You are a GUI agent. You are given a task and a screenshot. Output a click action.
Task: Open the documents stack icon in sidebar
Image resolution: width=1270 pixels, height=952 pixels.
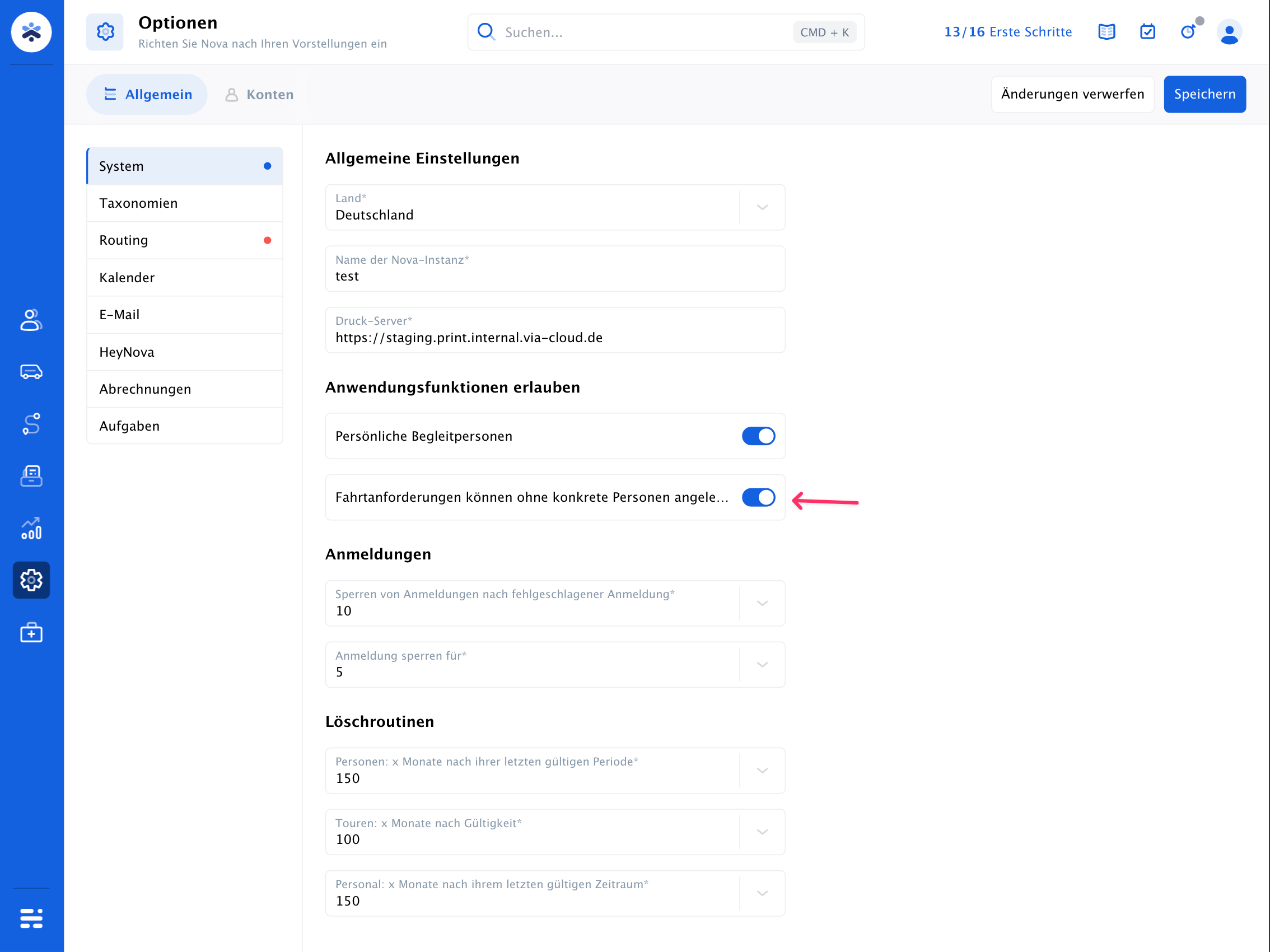coord(31,475)
